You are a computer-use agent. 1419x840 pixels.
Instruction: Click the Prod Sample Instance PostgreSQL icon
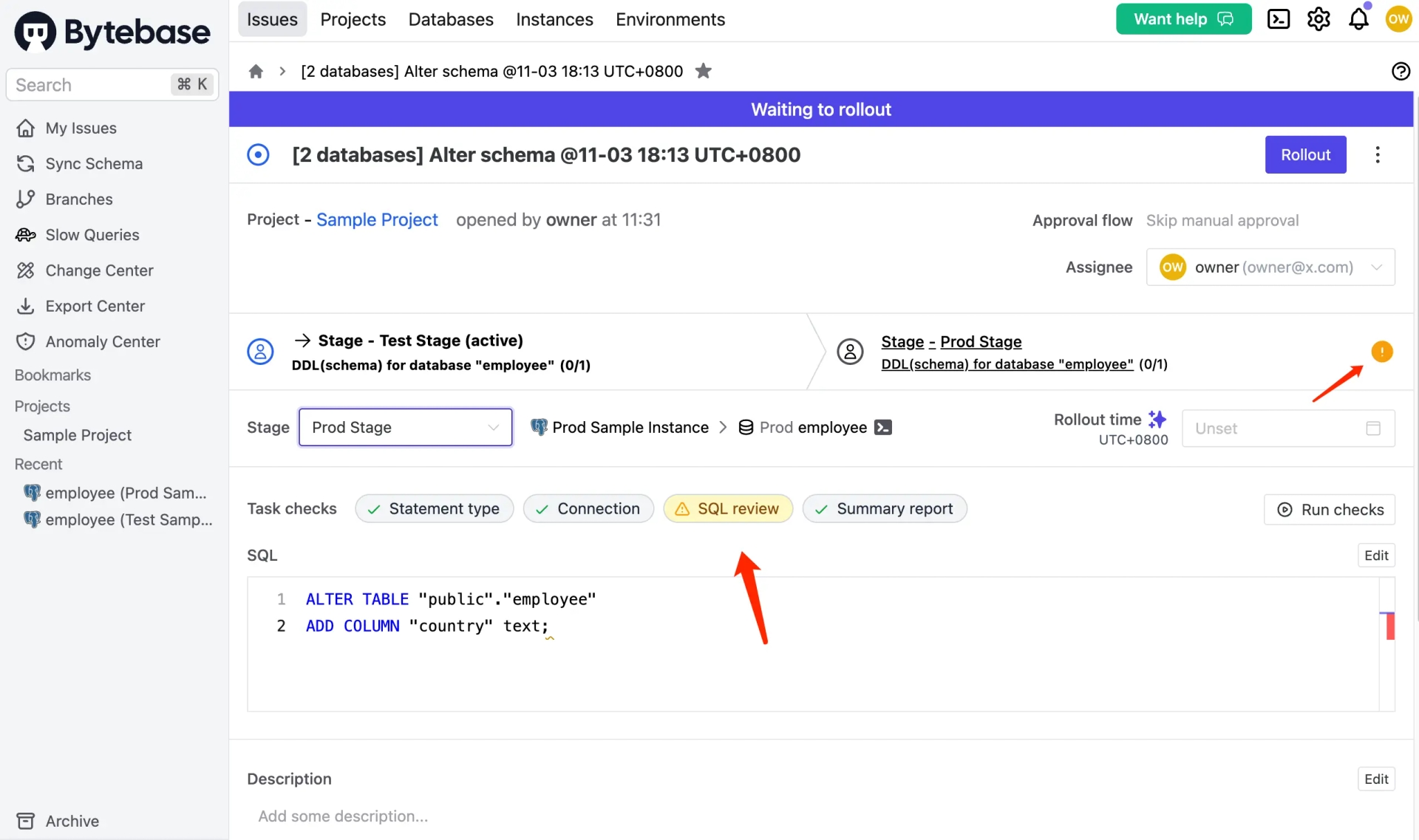click(x=539, y=427)
